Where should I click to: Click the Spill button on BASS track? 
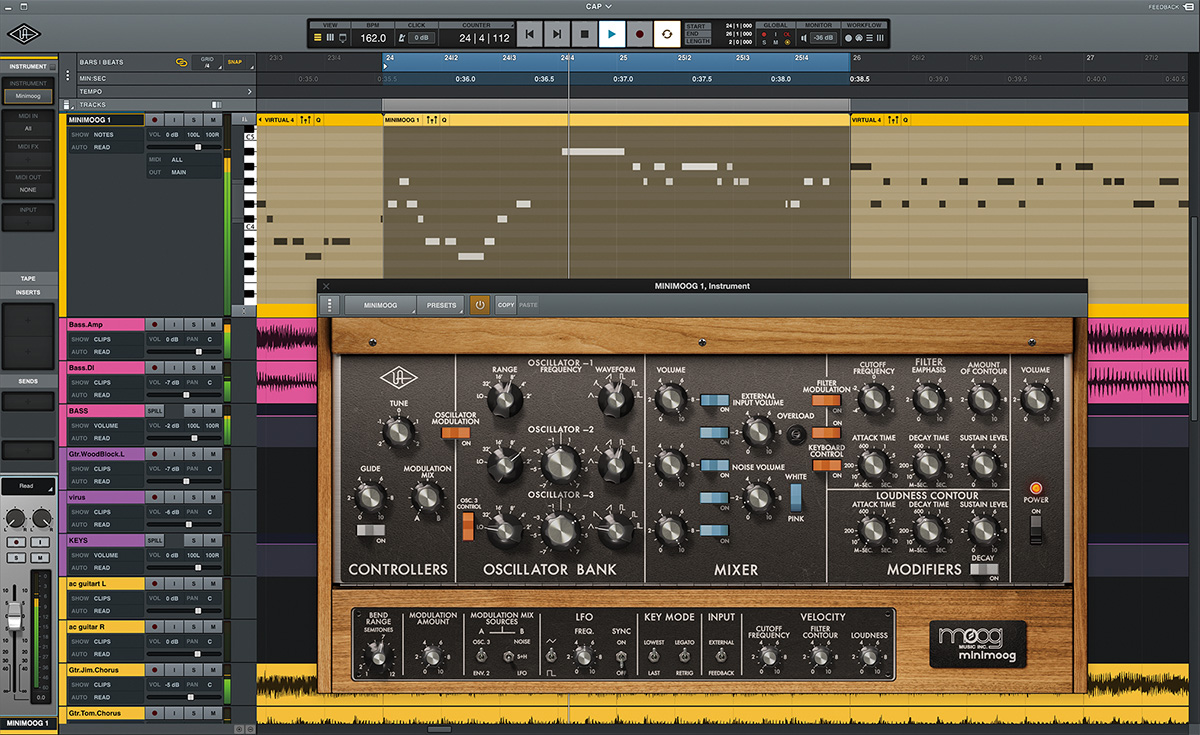tap(155, 411)
